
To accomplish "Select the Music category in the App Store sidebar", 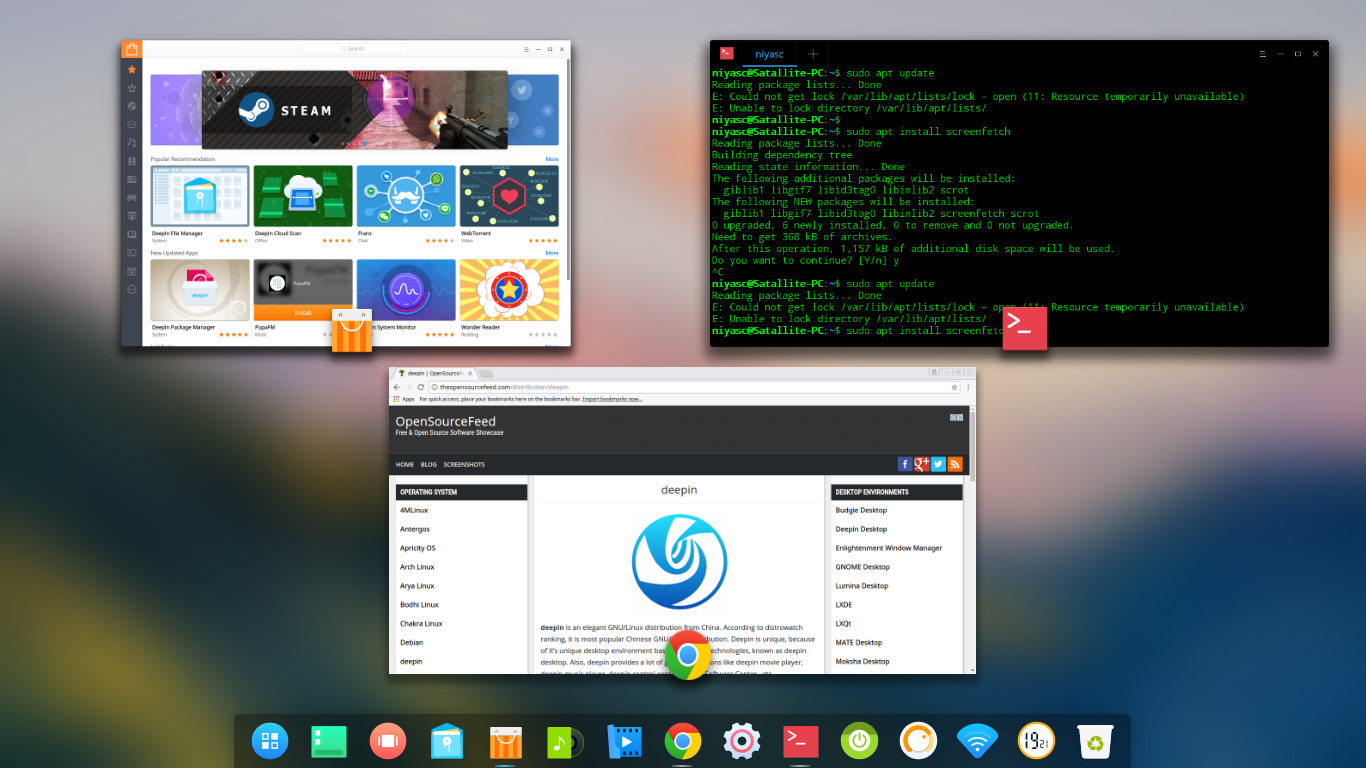I will click(131, 138).
